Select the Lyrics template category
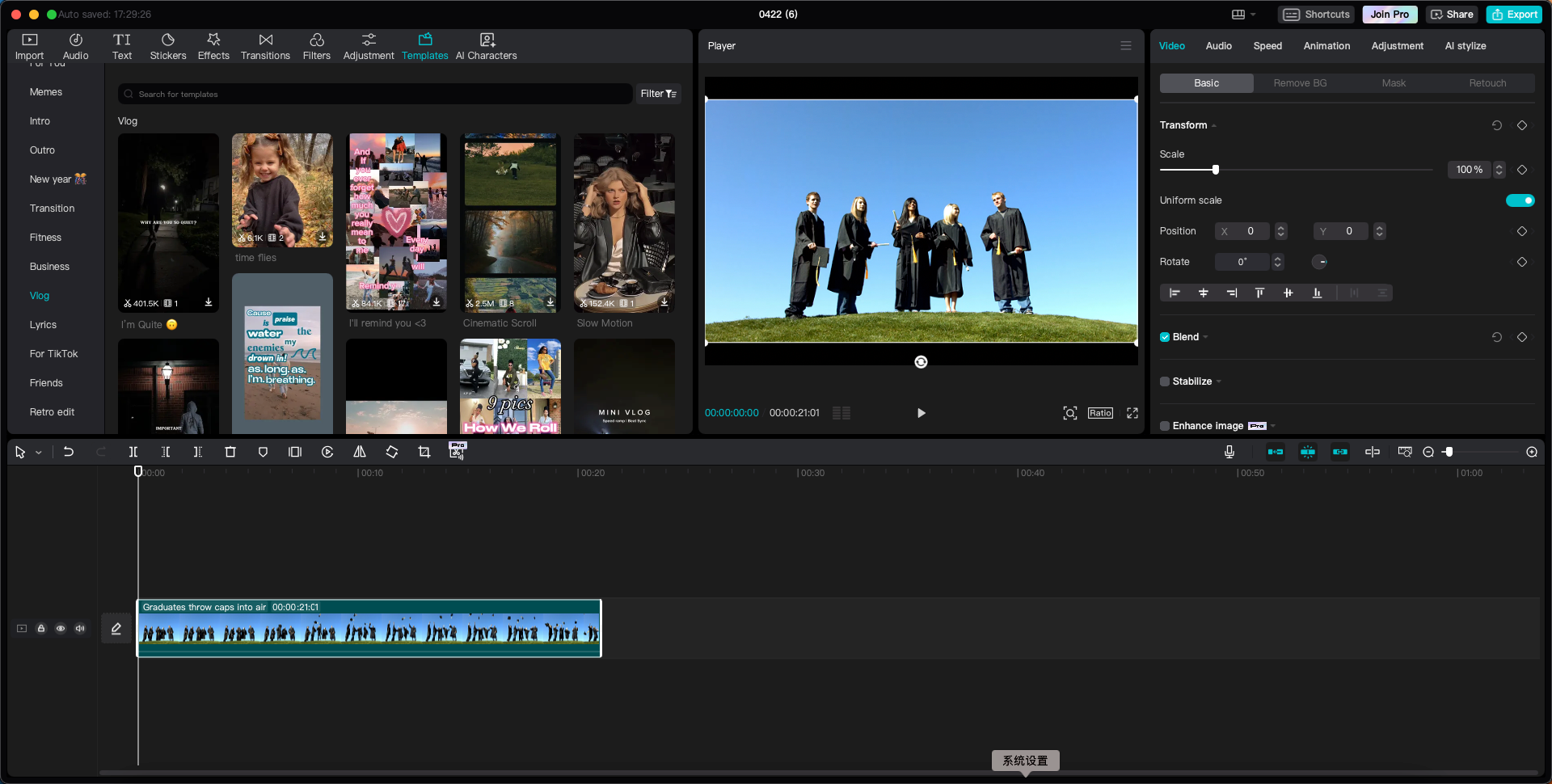 pos(43,325)
